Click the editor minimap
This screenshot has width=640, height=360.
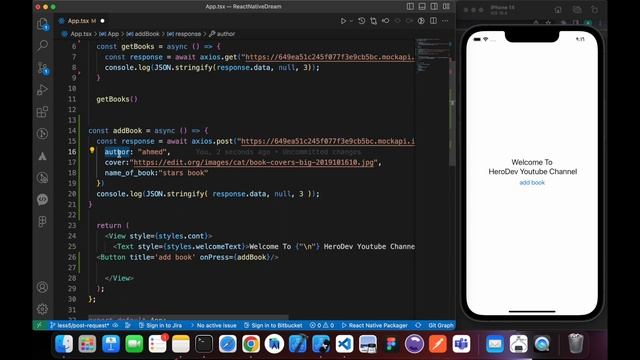(x=433, y=55)
